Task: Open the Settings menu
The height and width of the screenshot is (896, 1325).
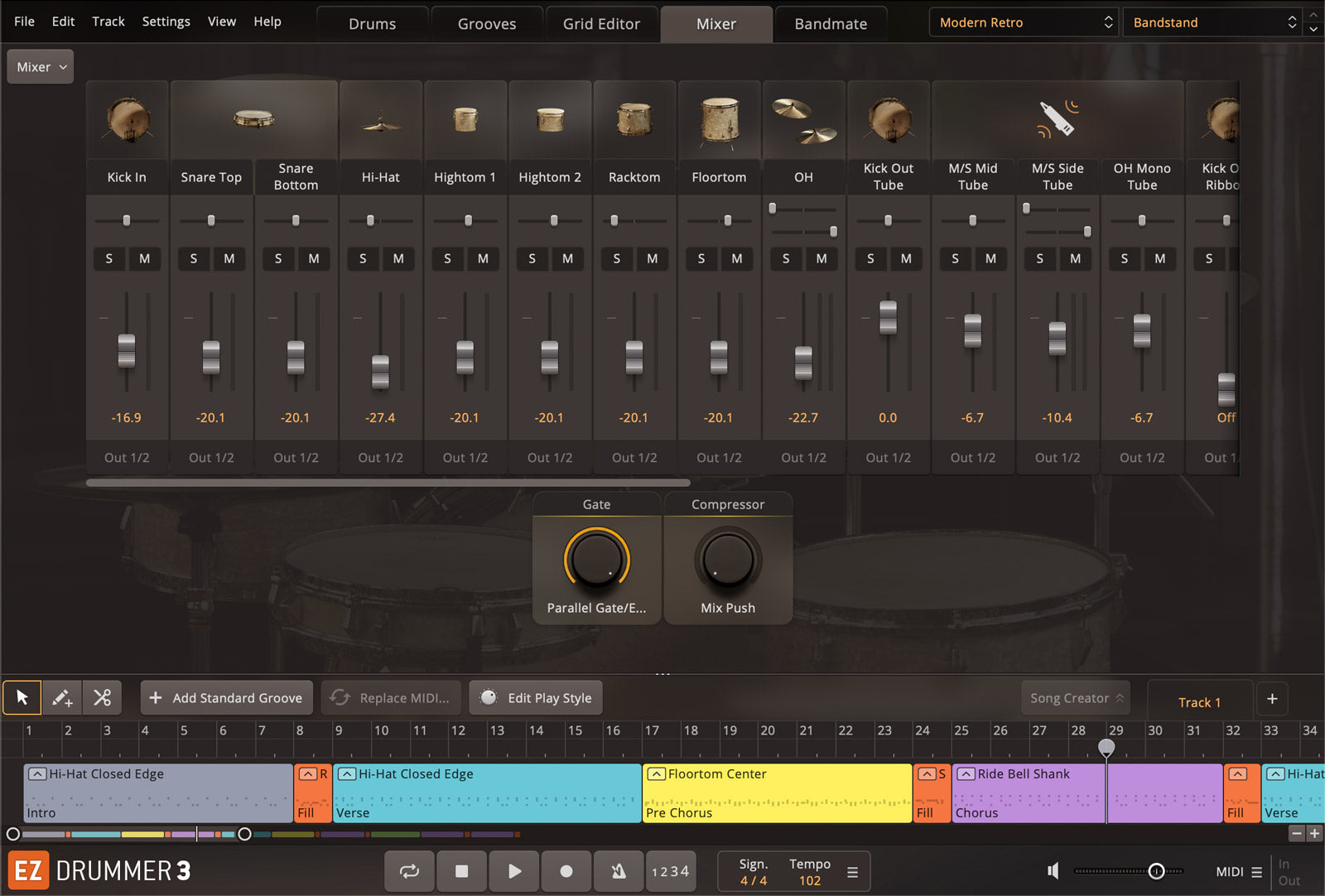Action: [x=166, y=22]
